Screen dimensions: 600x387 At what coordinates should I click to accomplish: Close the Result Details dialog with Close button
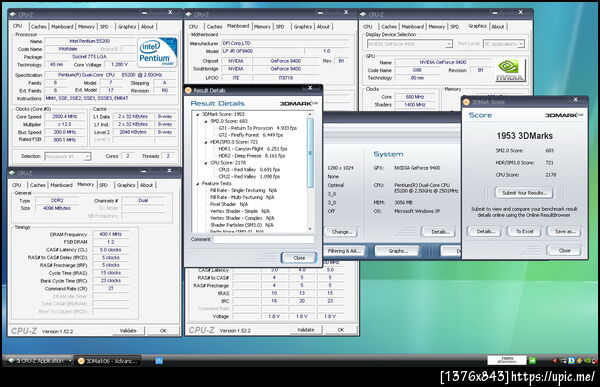[x=299, y=258]
